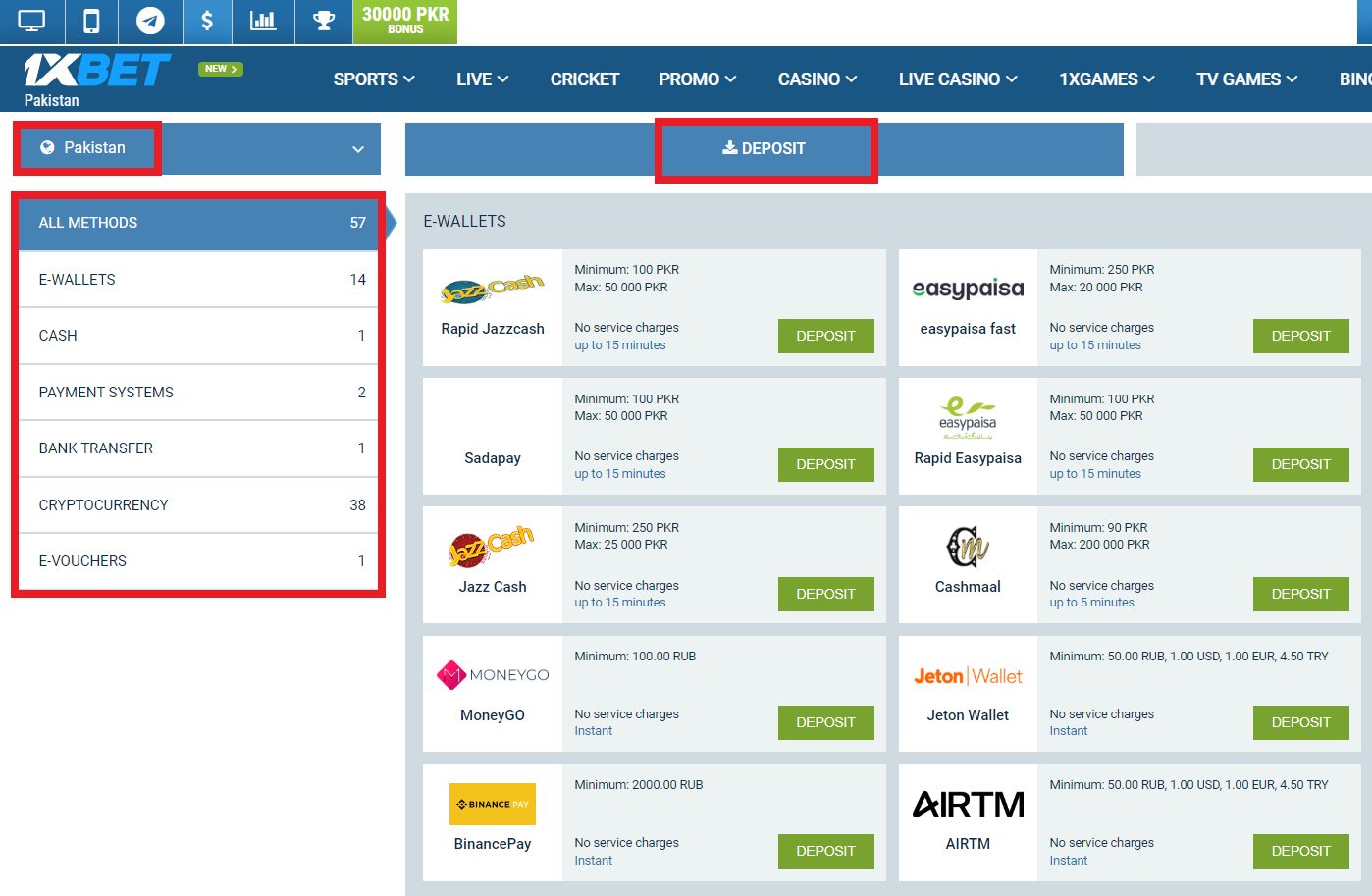Click the Rapid Jazzcash logo

pyautogui.click(x=492, y=288)
